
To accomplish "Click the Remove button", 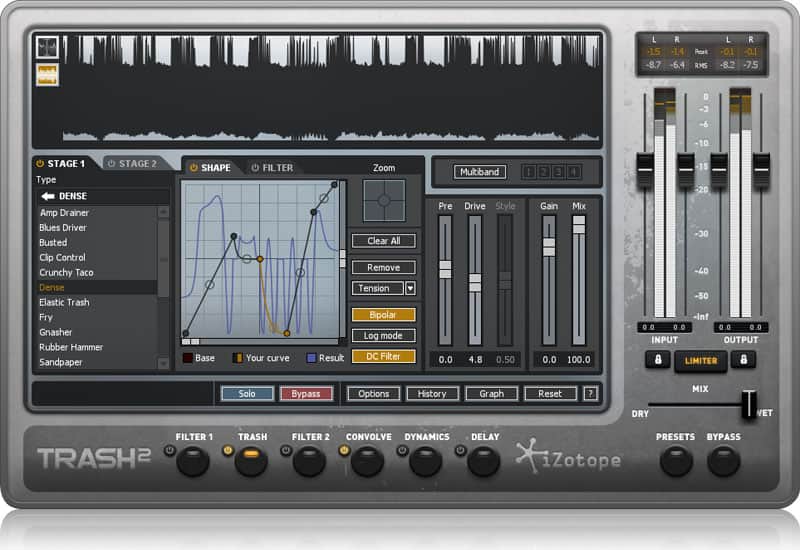I will point(384,267).
